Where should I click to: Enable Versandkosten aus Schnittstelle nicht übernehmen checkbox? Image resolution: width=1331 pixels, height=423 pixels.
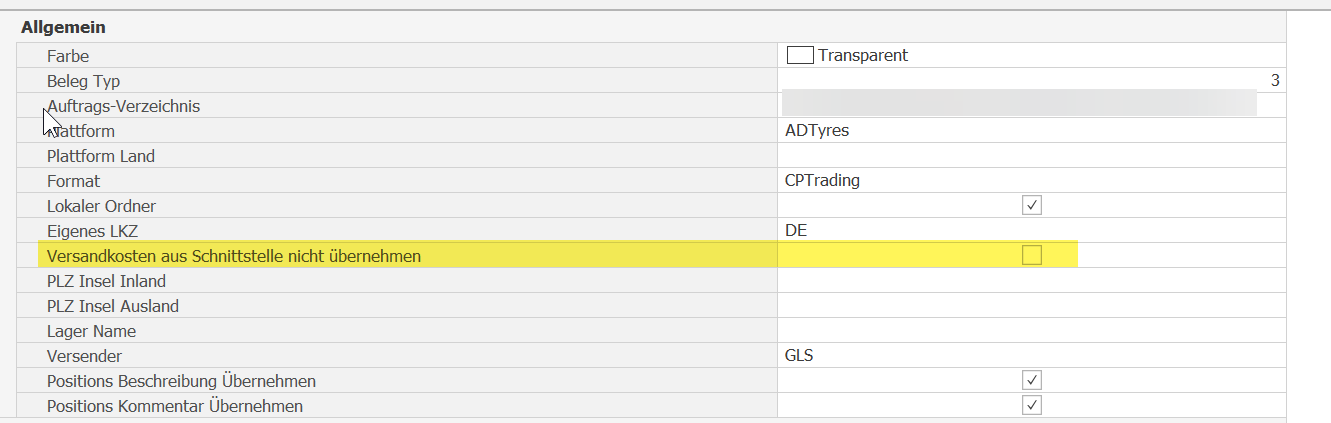point(1032,256)
